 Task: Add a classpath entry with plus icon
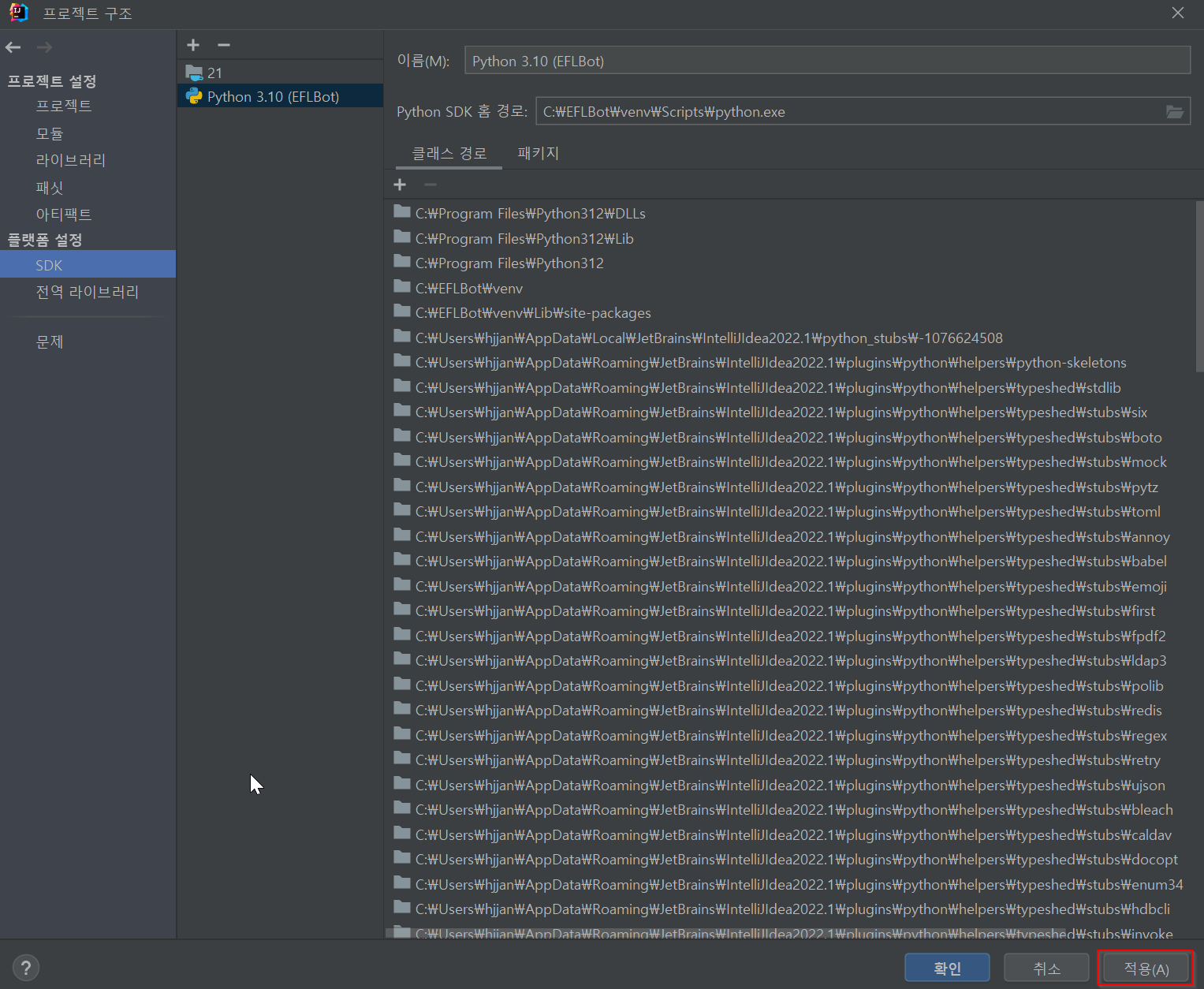400,184
